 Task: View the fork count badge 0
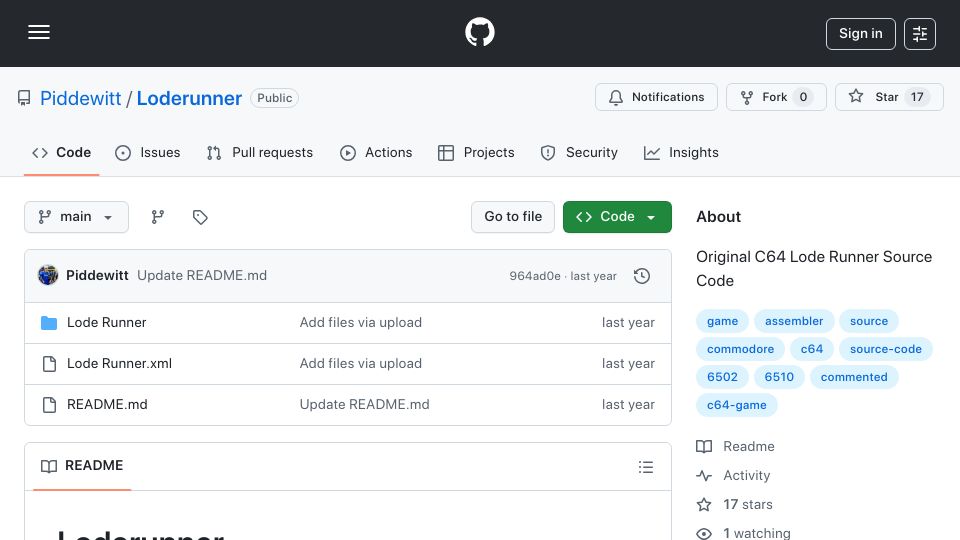tap(803, 97)
